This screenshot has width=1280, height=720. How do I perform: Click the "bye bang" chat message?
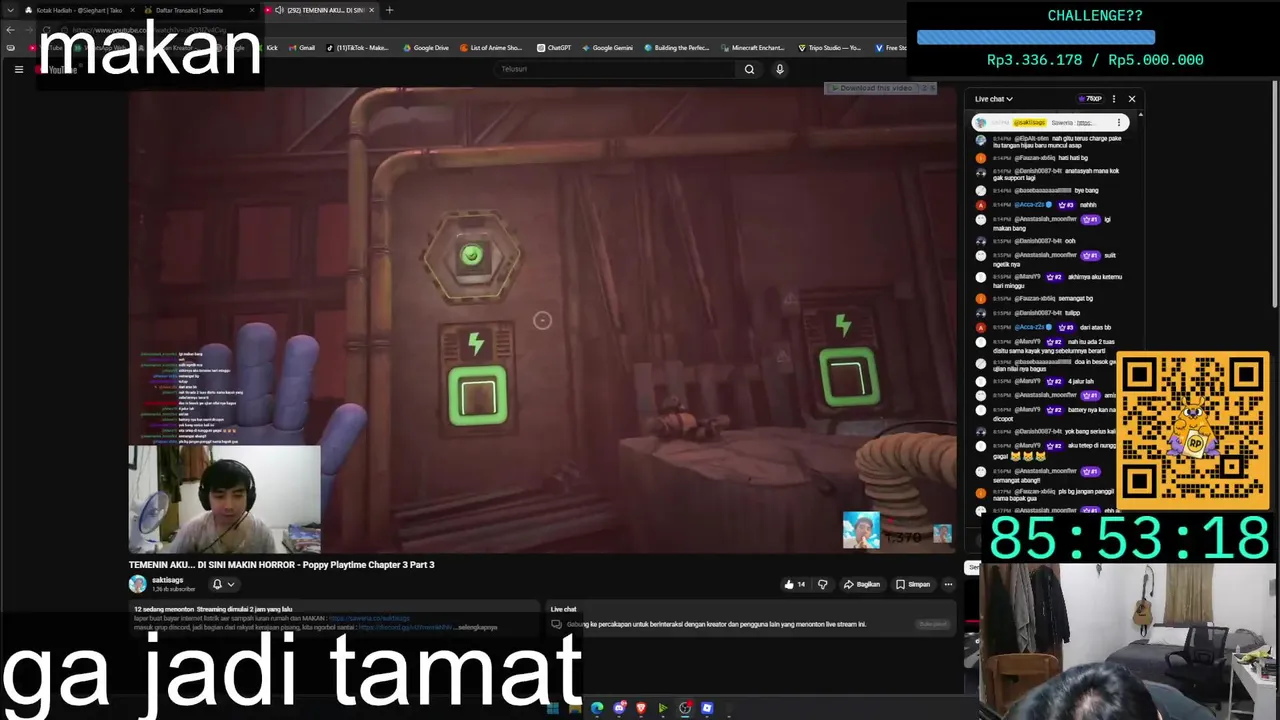pos(1050,190)
